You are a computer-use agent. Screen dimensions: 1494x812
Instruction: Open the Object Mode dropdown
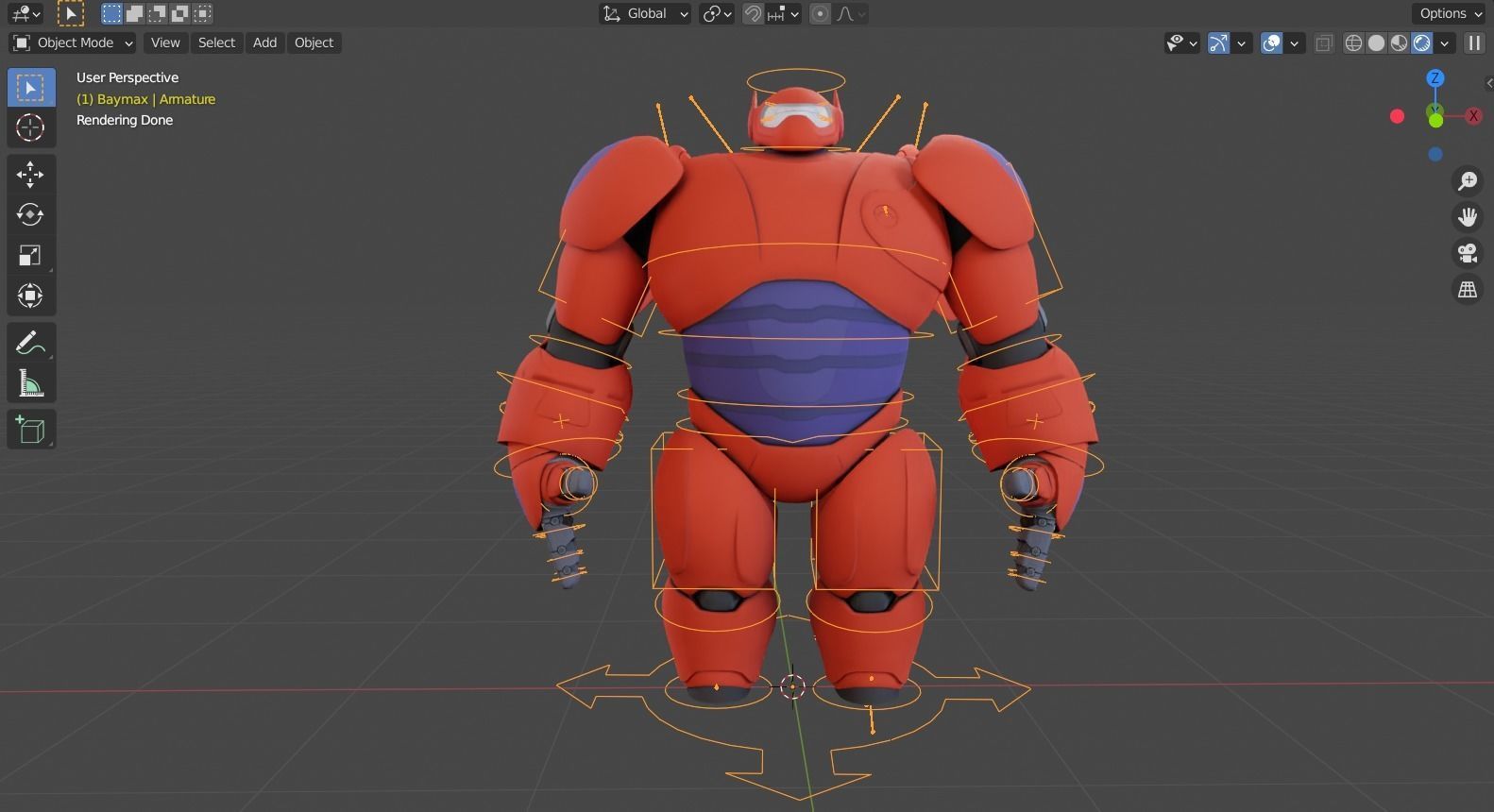coord(73,42)
